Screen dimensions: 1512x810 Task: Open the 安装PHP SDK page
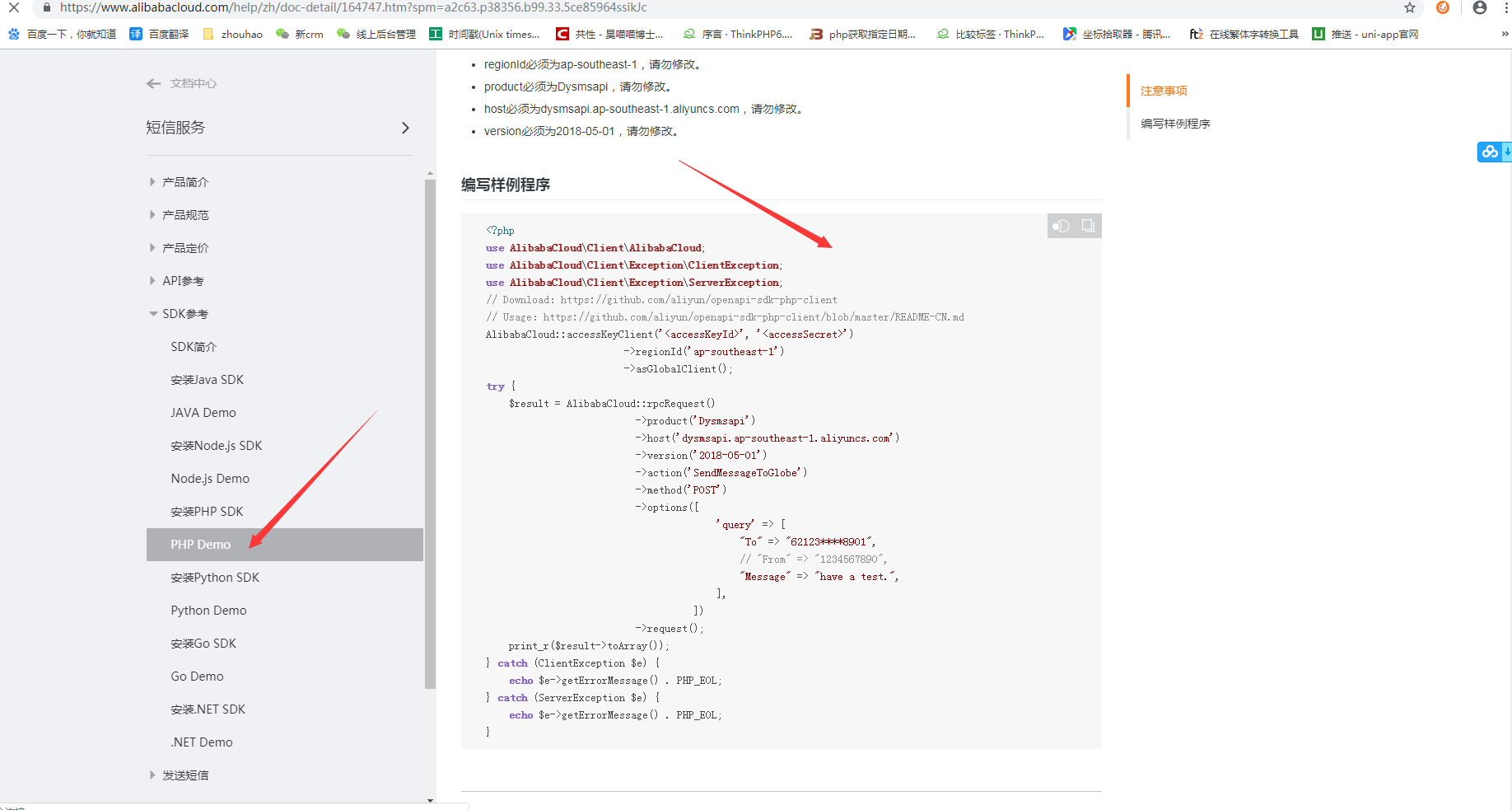click(207, 512)
